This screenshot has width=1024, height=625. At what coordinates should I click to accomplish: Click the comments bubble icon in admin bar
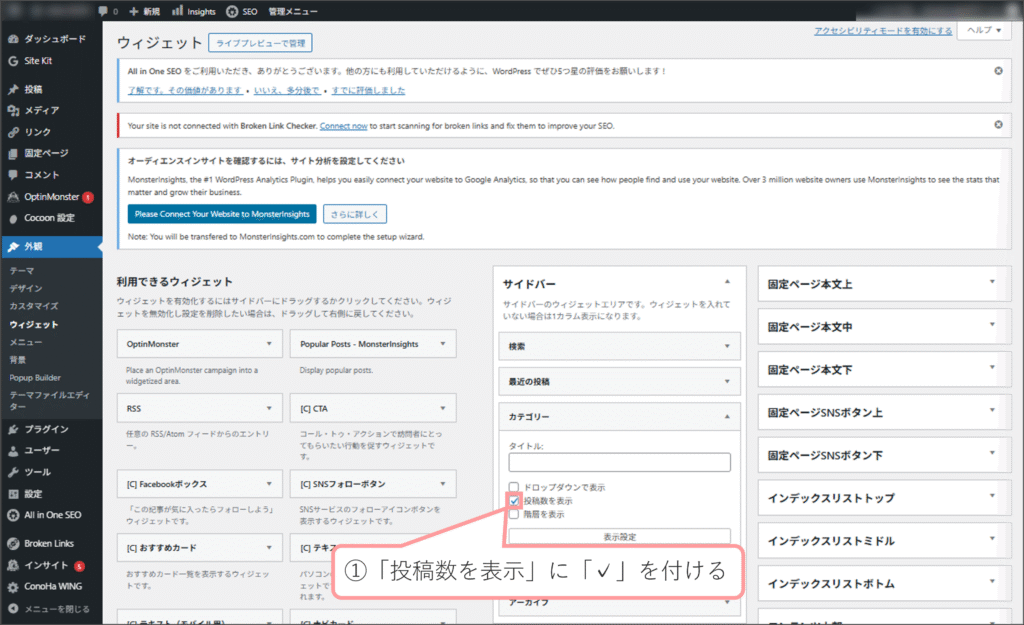(x=104, y=11)
